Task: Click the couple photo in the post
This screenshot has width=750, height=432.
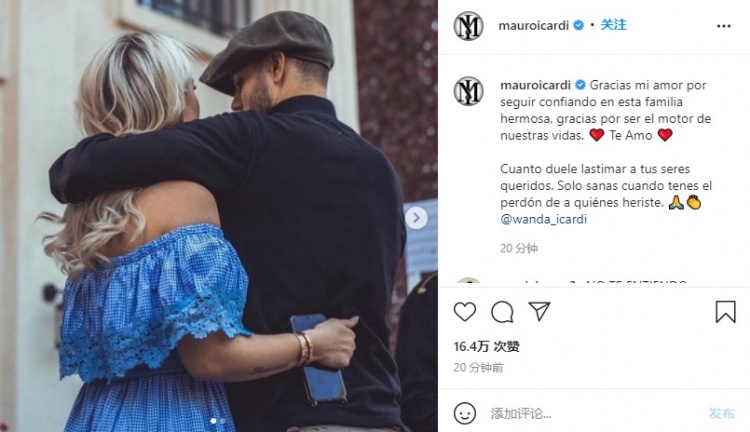Action: (x=219, y=216)
